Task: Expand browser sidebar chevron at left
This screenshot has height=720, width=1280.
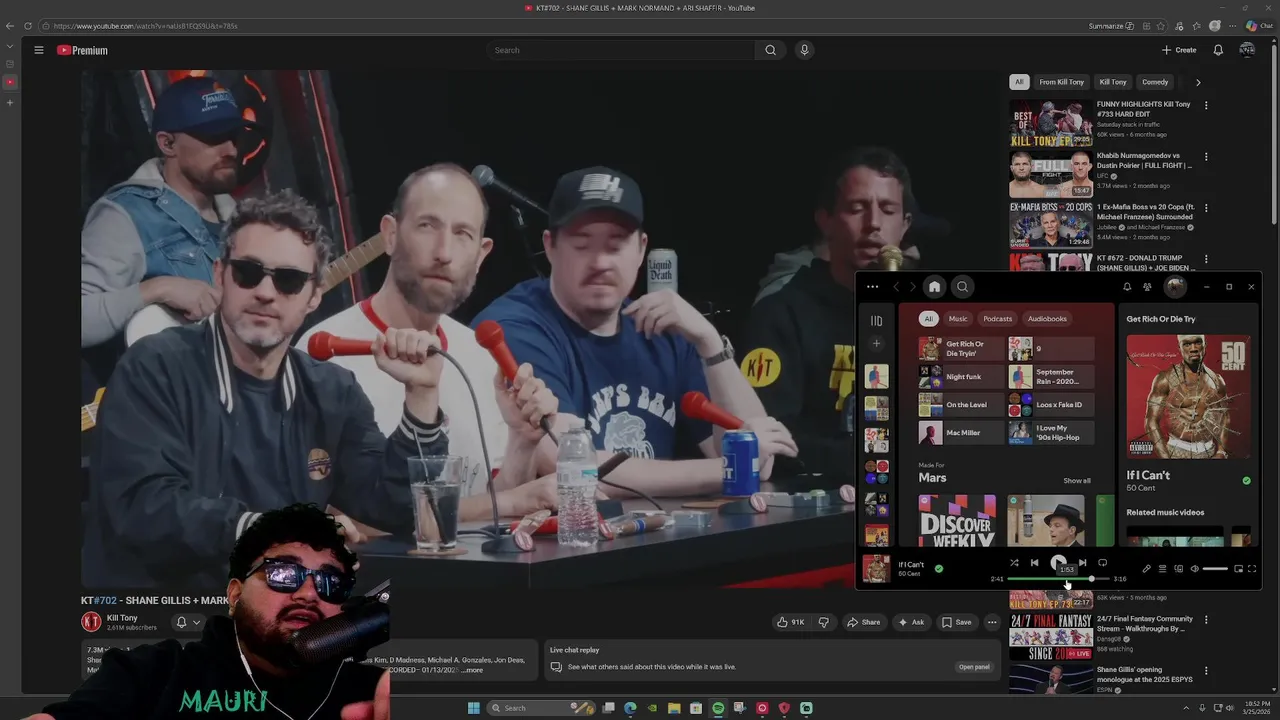Action: pos(10,46)
